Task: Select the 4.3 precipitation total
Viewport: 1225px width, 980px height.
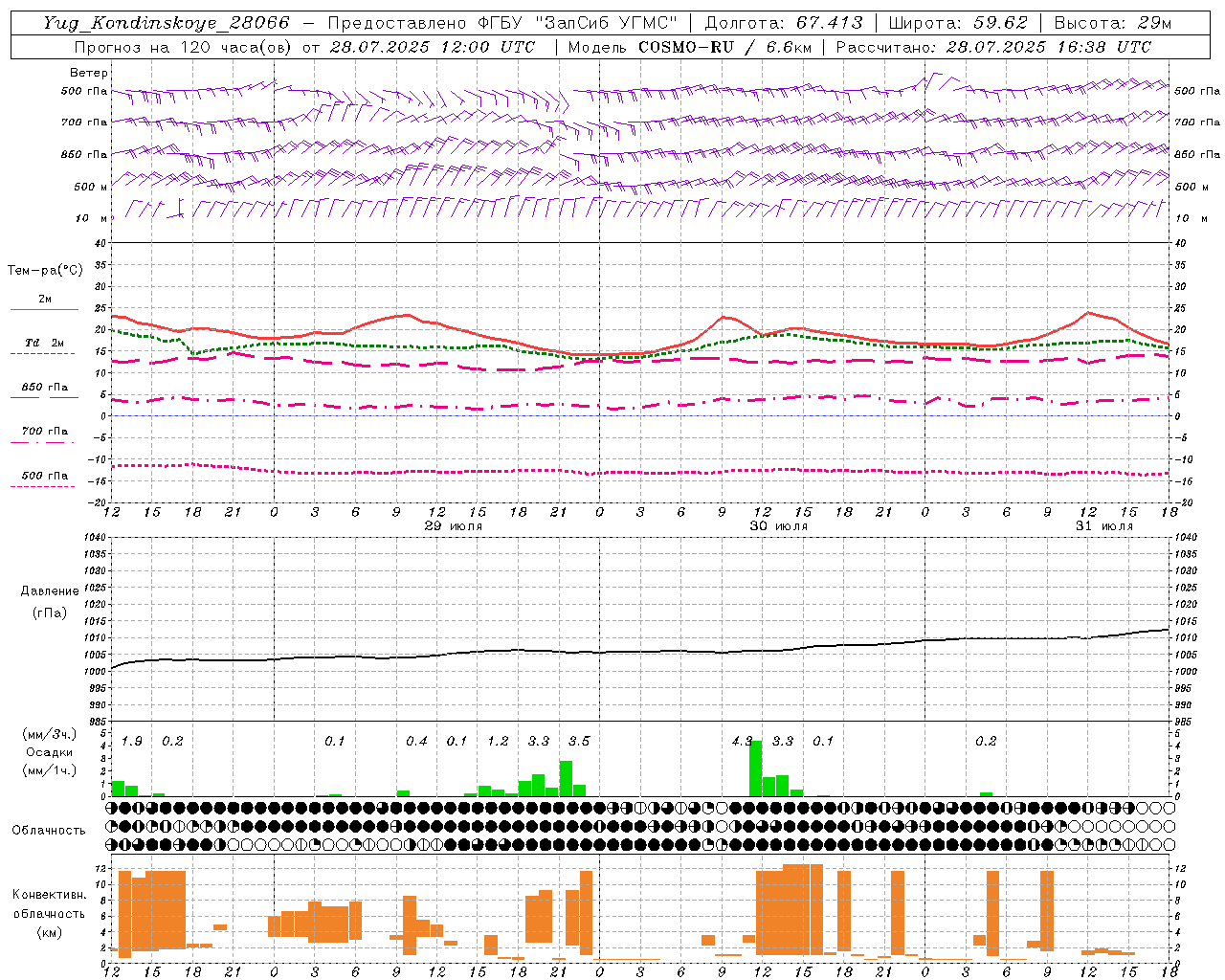Action: pos(742,742)
